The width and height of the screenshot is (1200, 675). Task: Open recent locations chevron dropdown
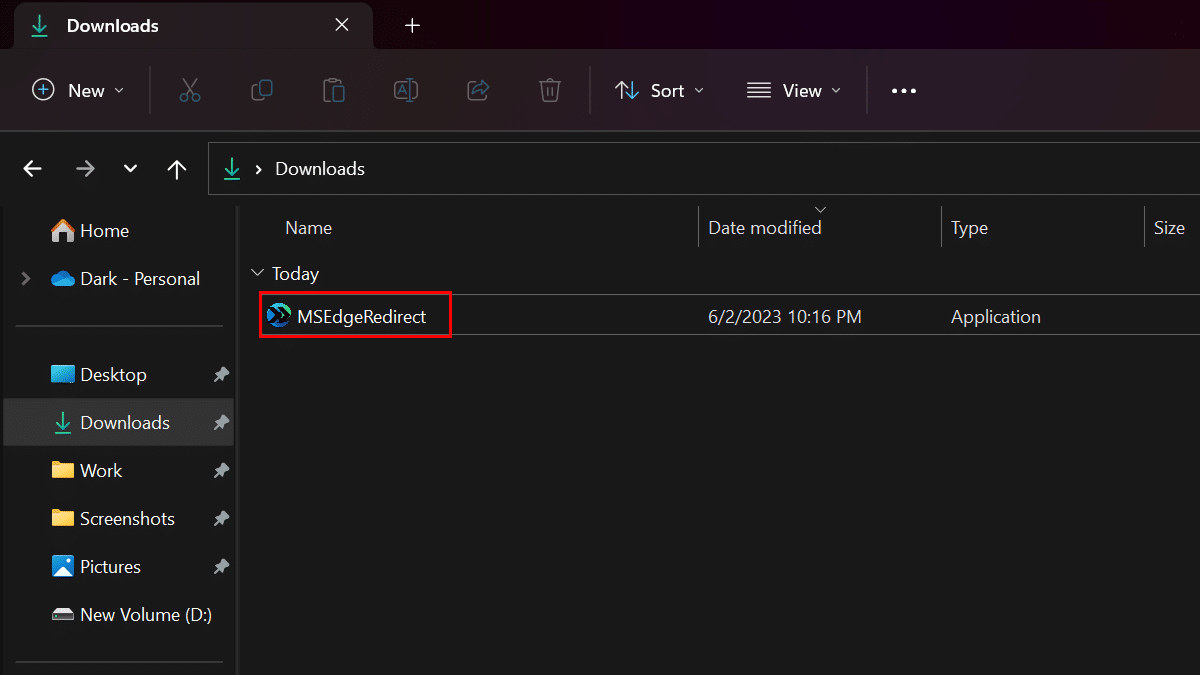(x=130, y=169)
